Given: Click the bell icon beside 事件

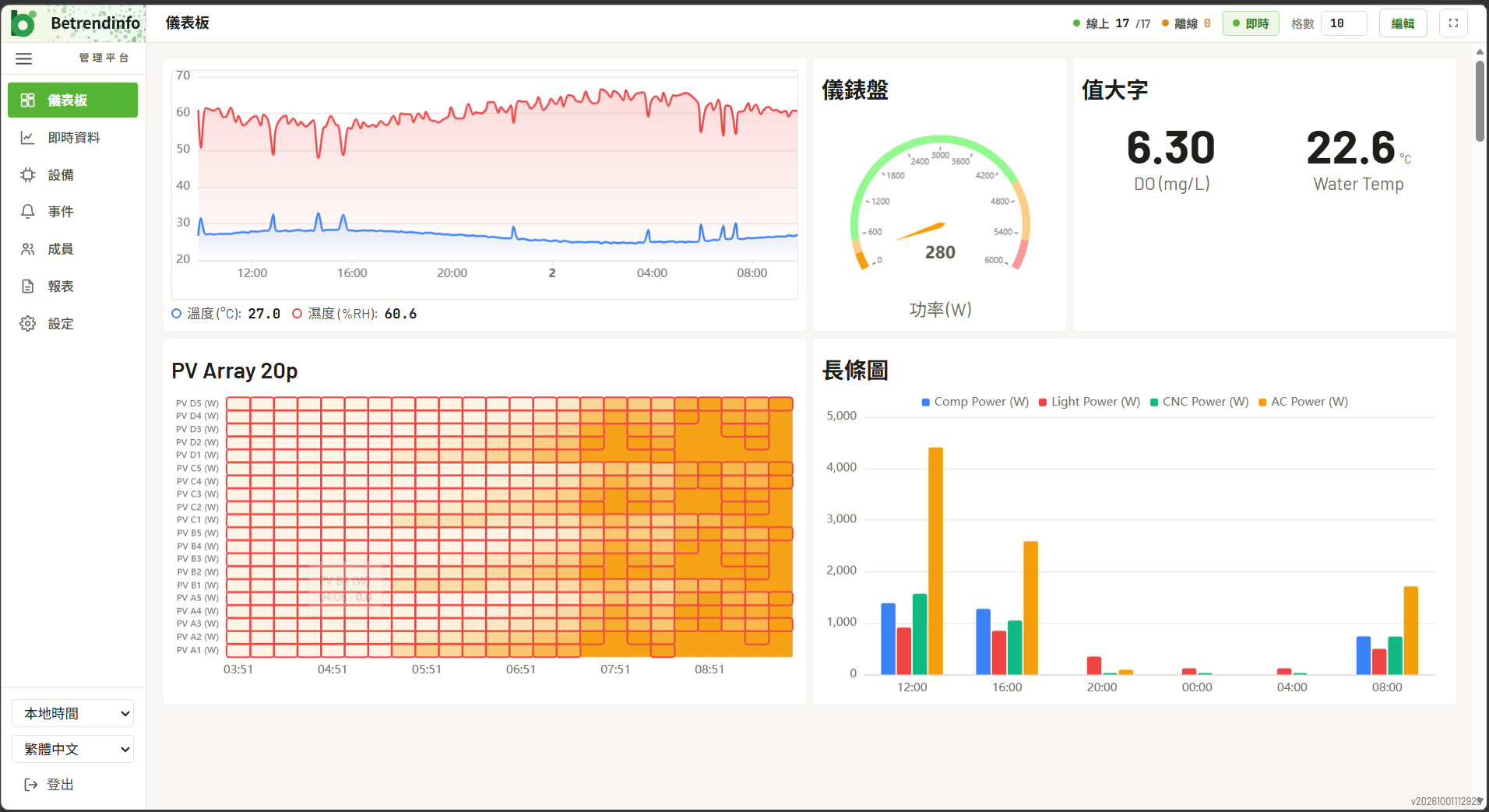Looking at the screenshot, I should (28, 212).
